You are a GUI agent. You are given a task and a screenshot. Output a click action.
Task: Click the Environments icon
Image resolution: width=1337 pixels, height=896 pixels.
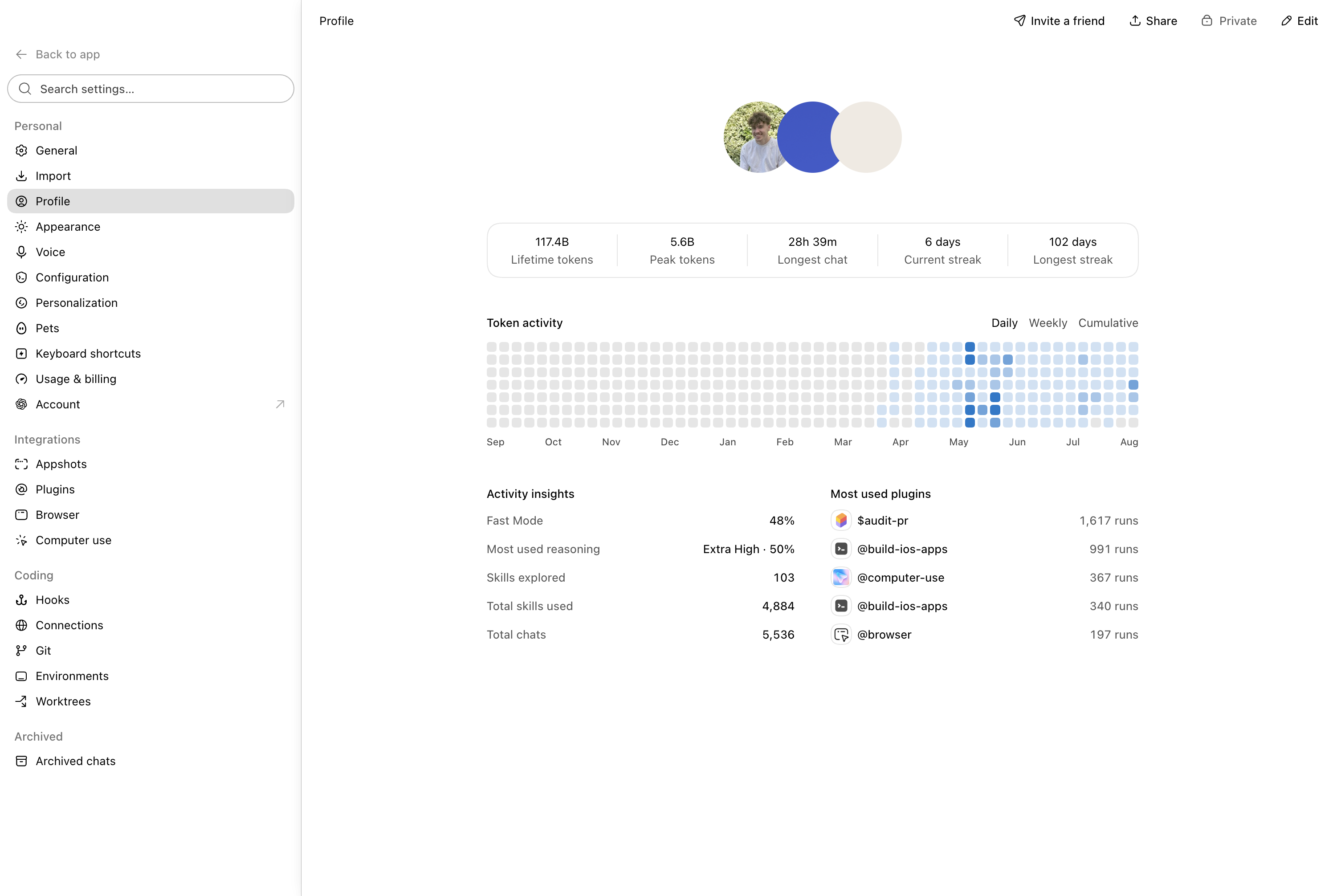point(21,676)
